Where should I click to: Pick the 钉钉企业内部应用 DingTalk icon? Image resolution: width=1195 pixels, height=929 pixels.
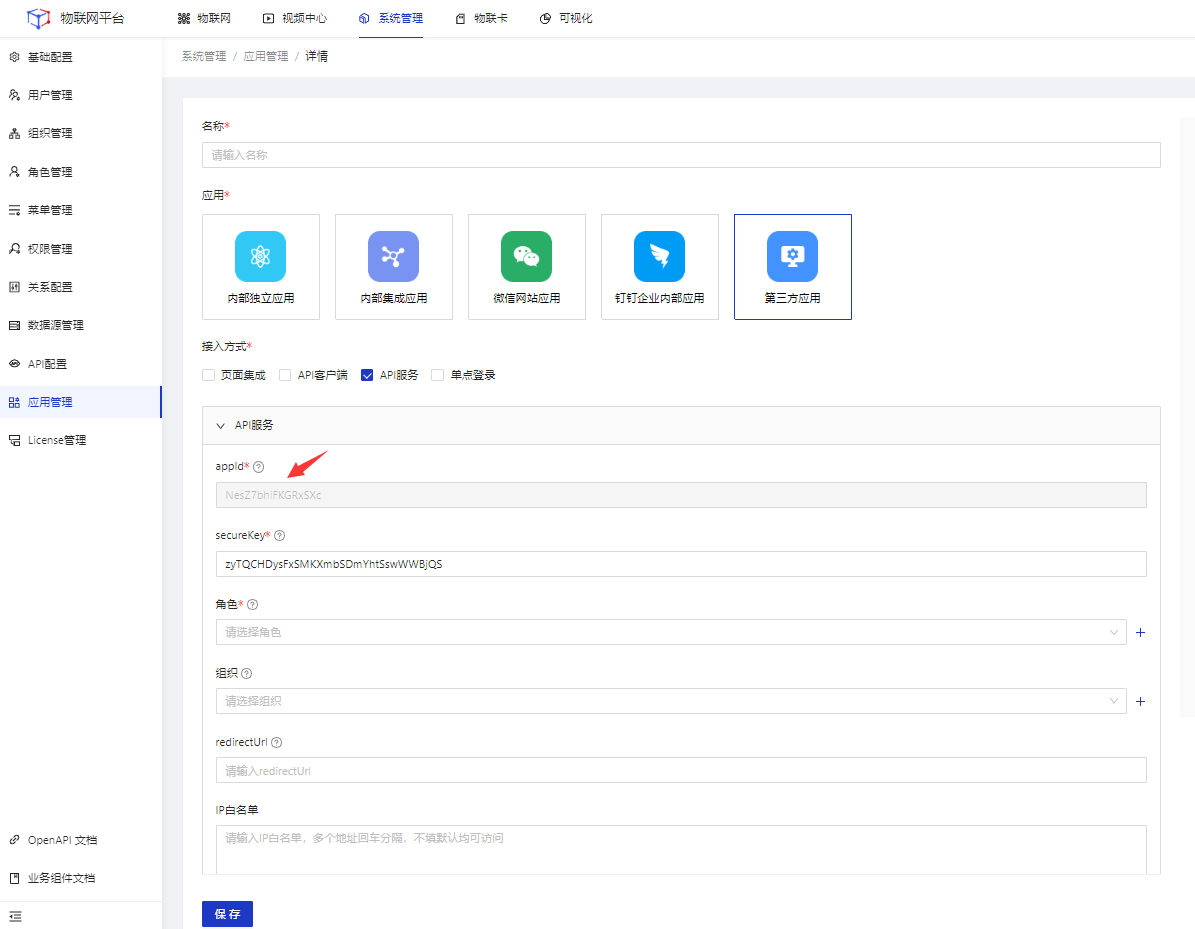coord(659,257)
